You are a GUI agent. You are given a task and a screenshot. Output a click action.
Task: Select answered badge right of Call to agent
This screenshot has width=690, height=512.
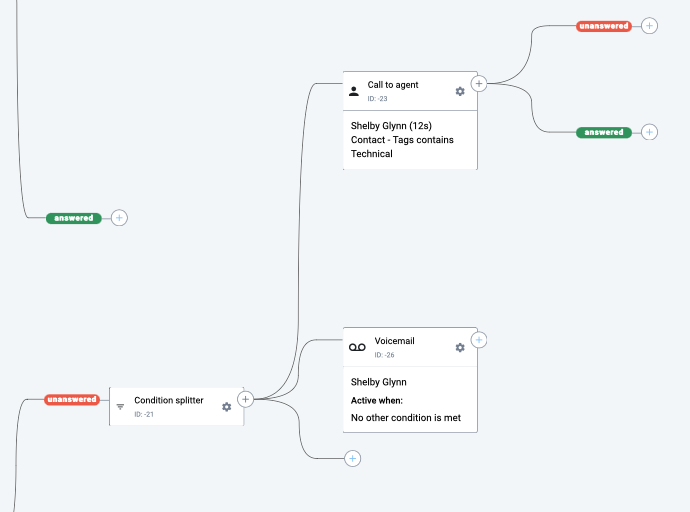[604, 132]
